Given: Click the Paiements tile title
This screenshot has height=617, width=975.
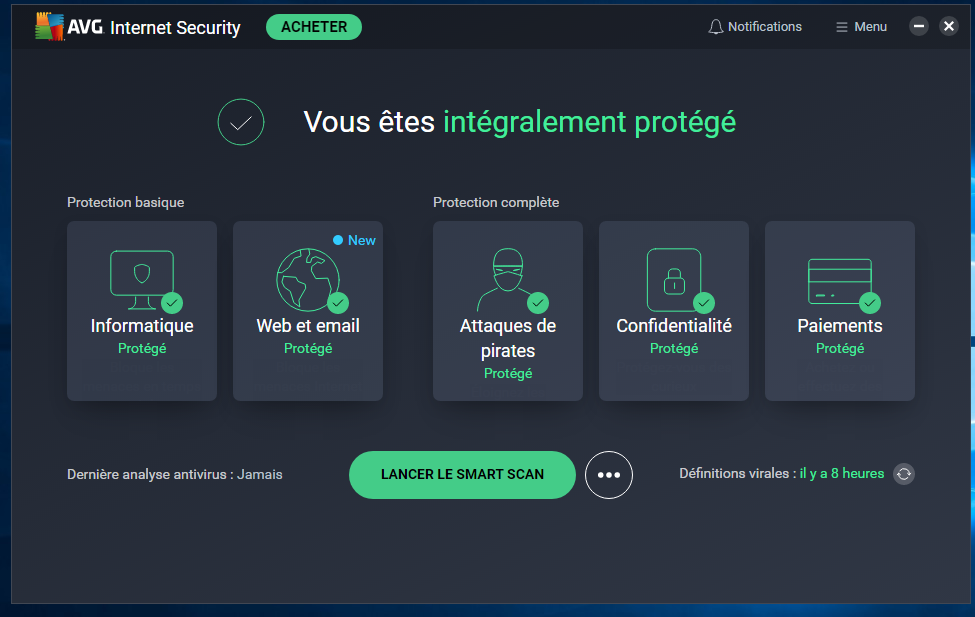Looking at the screenshot, I should pos(839,326).
